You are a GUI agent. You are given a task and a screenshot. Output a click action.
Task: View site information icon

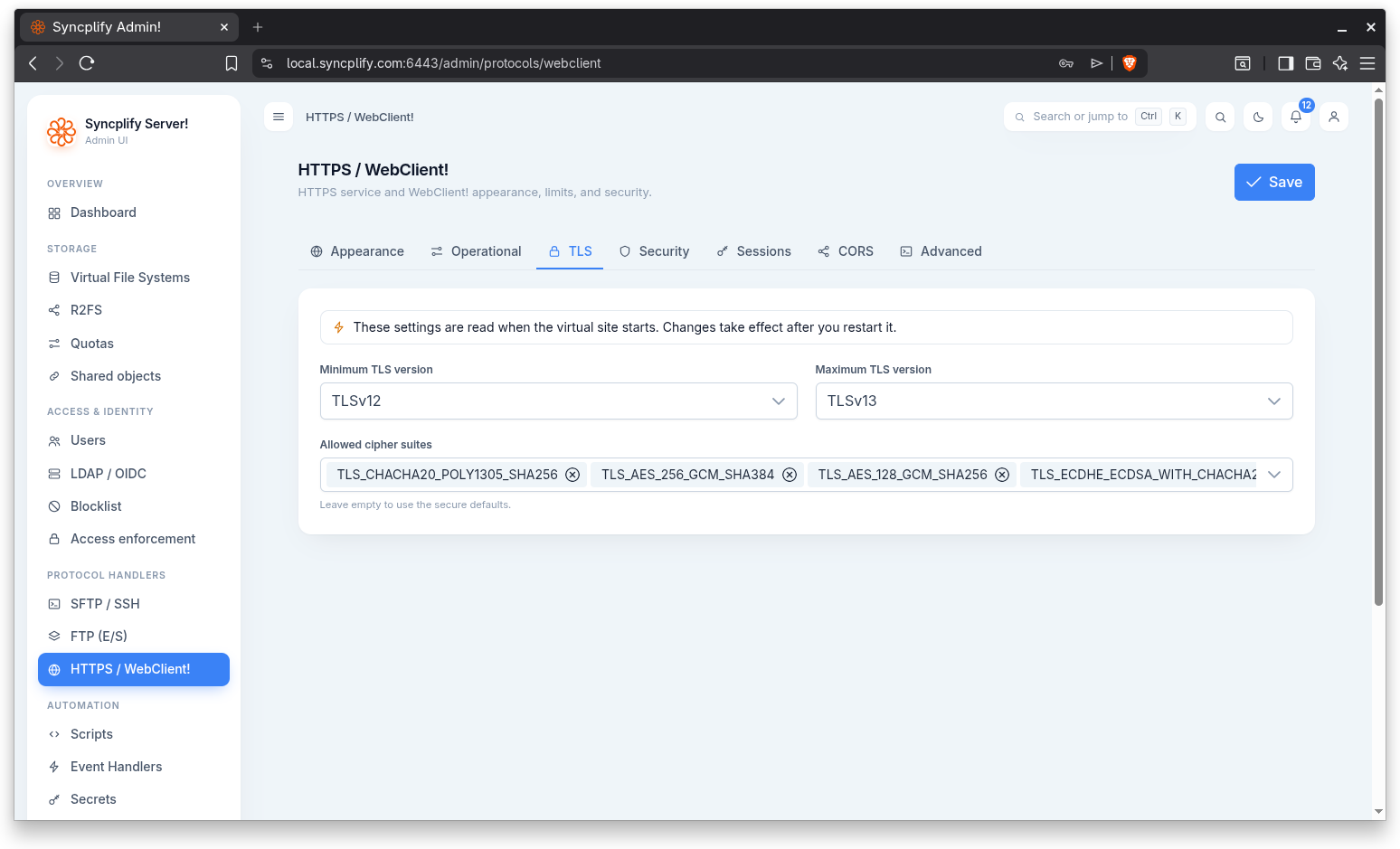(x=267, y=63)
